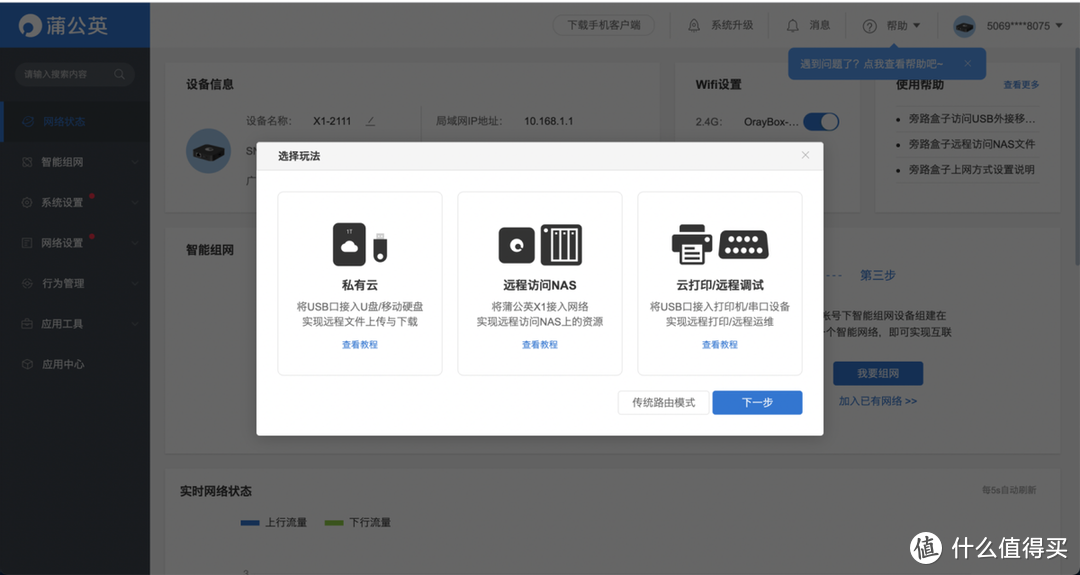Expand the 网络设置 sidebar menu chevron
The image size is (1080, 575).
point(135,243)
